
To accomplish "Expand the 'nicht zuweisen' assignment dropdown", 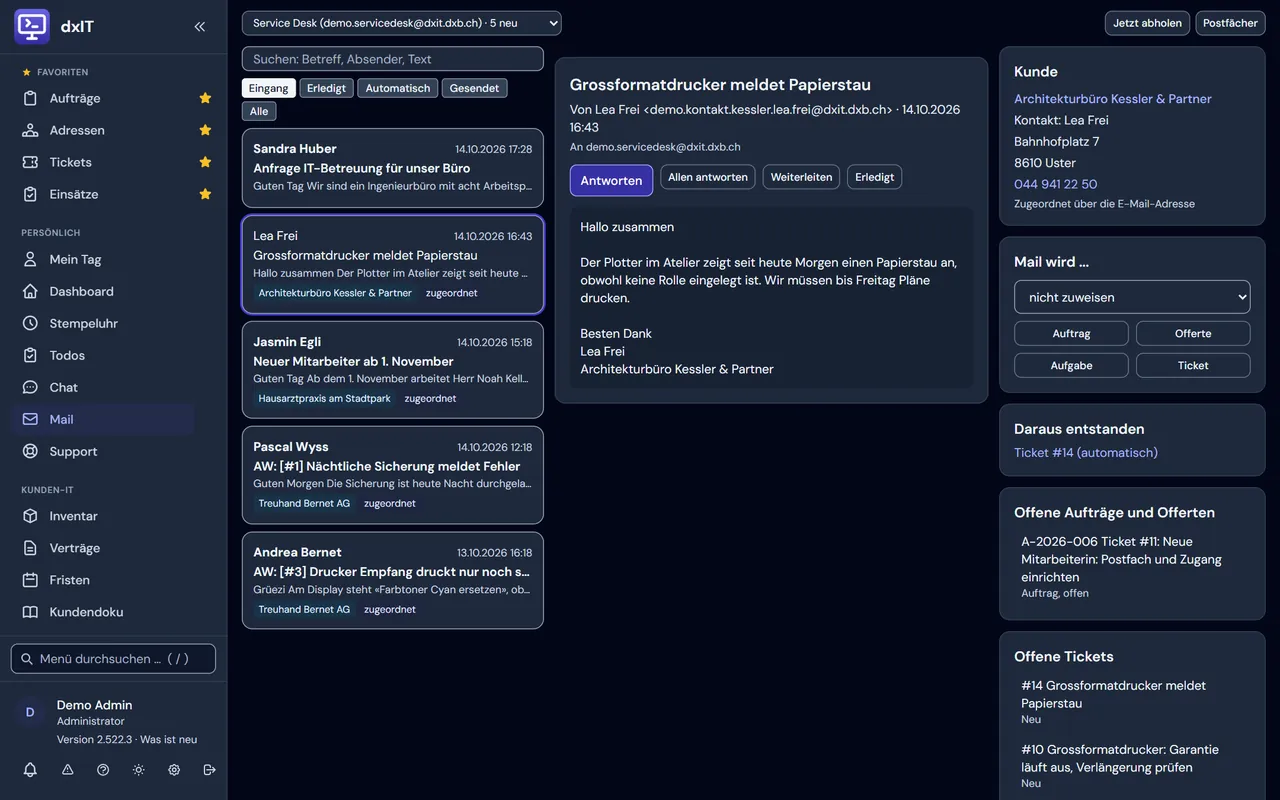I will 1132,297.
